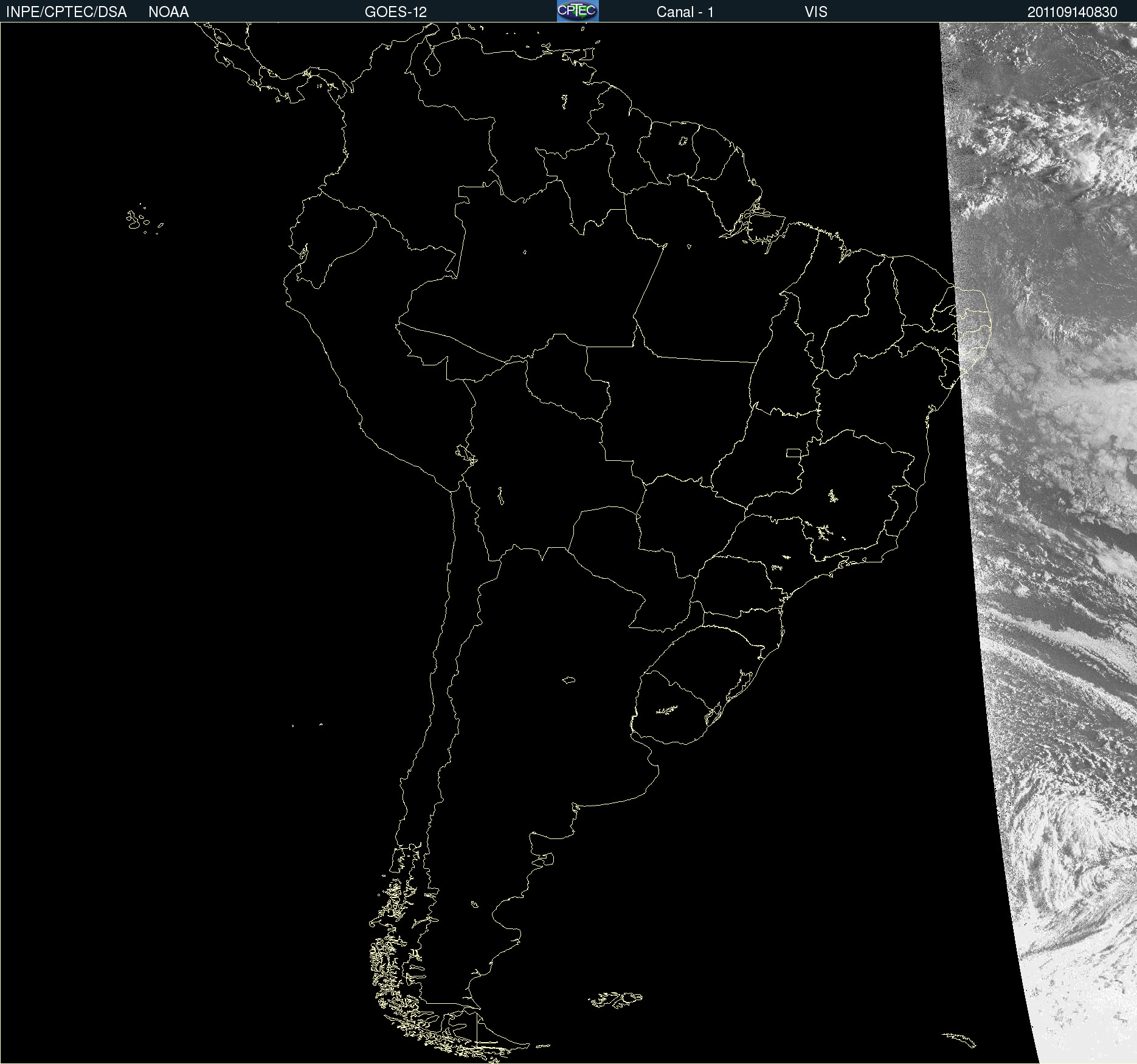
Task: Click the GOES-12 satellite label
Action: pos(396,12)
